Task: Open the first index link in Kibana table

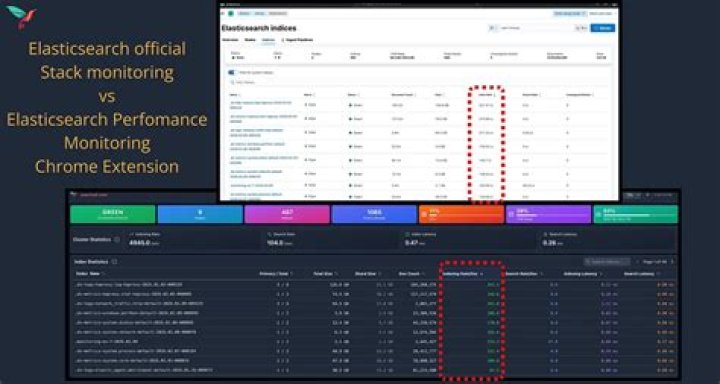Action: [262, 105]
